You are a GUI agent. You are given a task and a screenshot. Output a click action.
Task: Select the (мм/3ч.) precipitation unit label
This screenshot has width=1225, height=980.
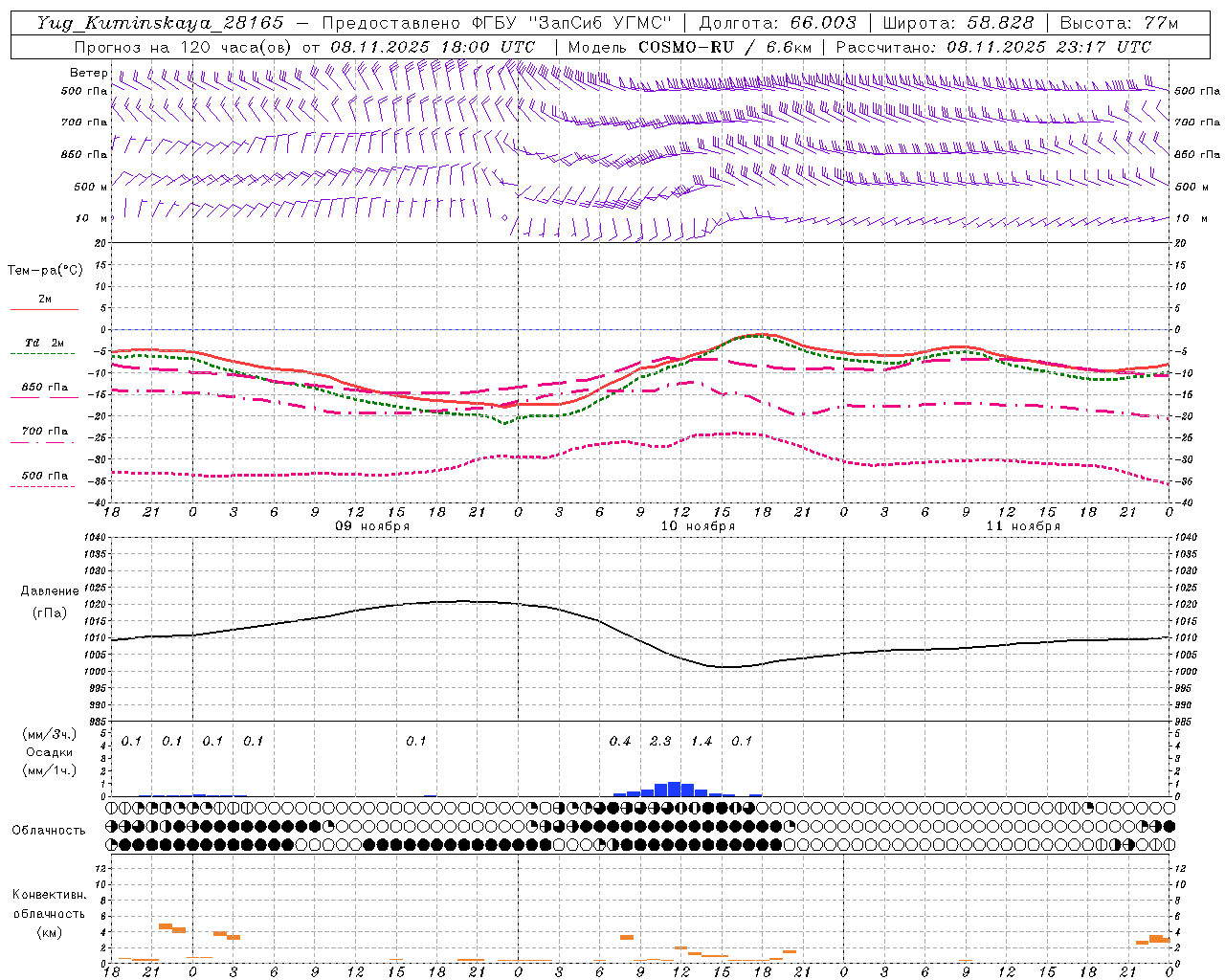tap(49, 734)
